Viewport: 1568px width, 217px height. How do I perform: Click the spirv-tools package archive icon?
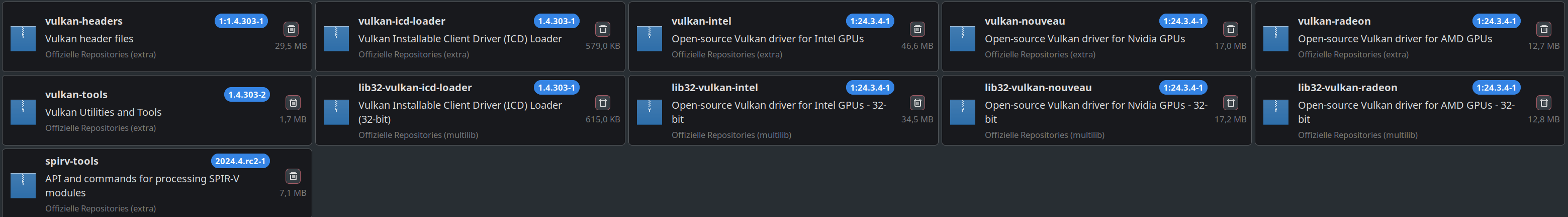[x=23, y=185]
